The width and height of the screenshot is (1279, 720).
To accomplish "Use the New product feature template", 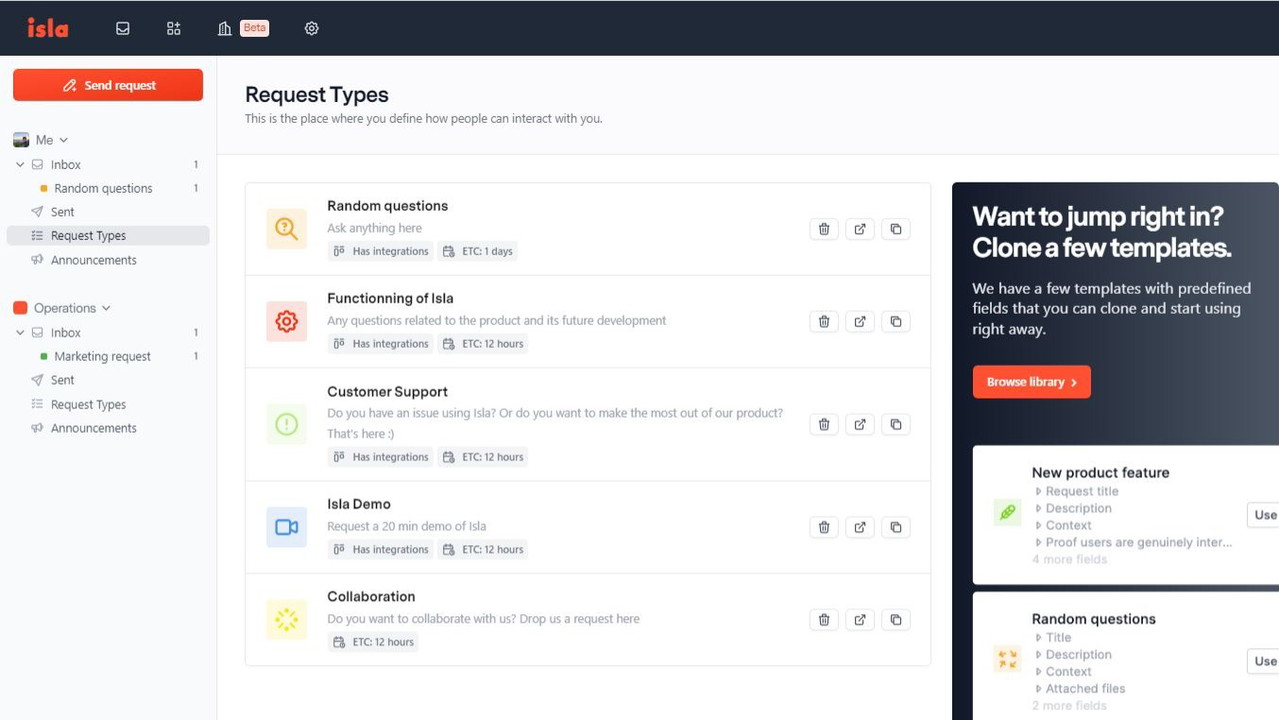I will point(1264,515).
